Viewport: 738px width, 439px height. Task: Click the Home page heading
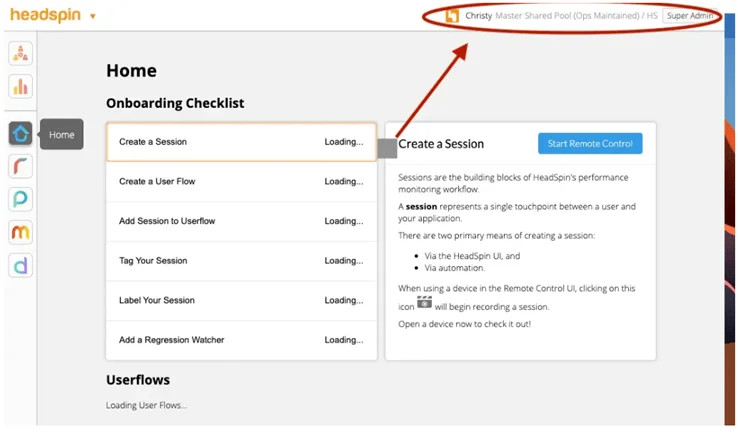[x=131, y=71]
